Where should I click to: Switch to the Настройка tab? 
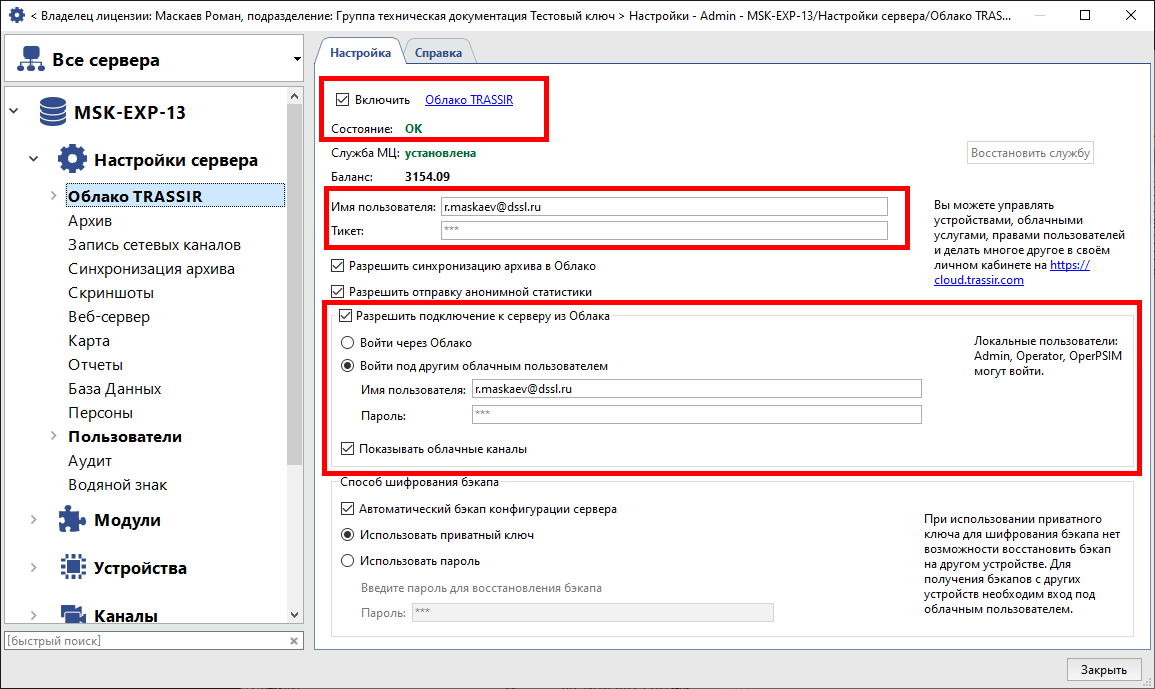360,52
